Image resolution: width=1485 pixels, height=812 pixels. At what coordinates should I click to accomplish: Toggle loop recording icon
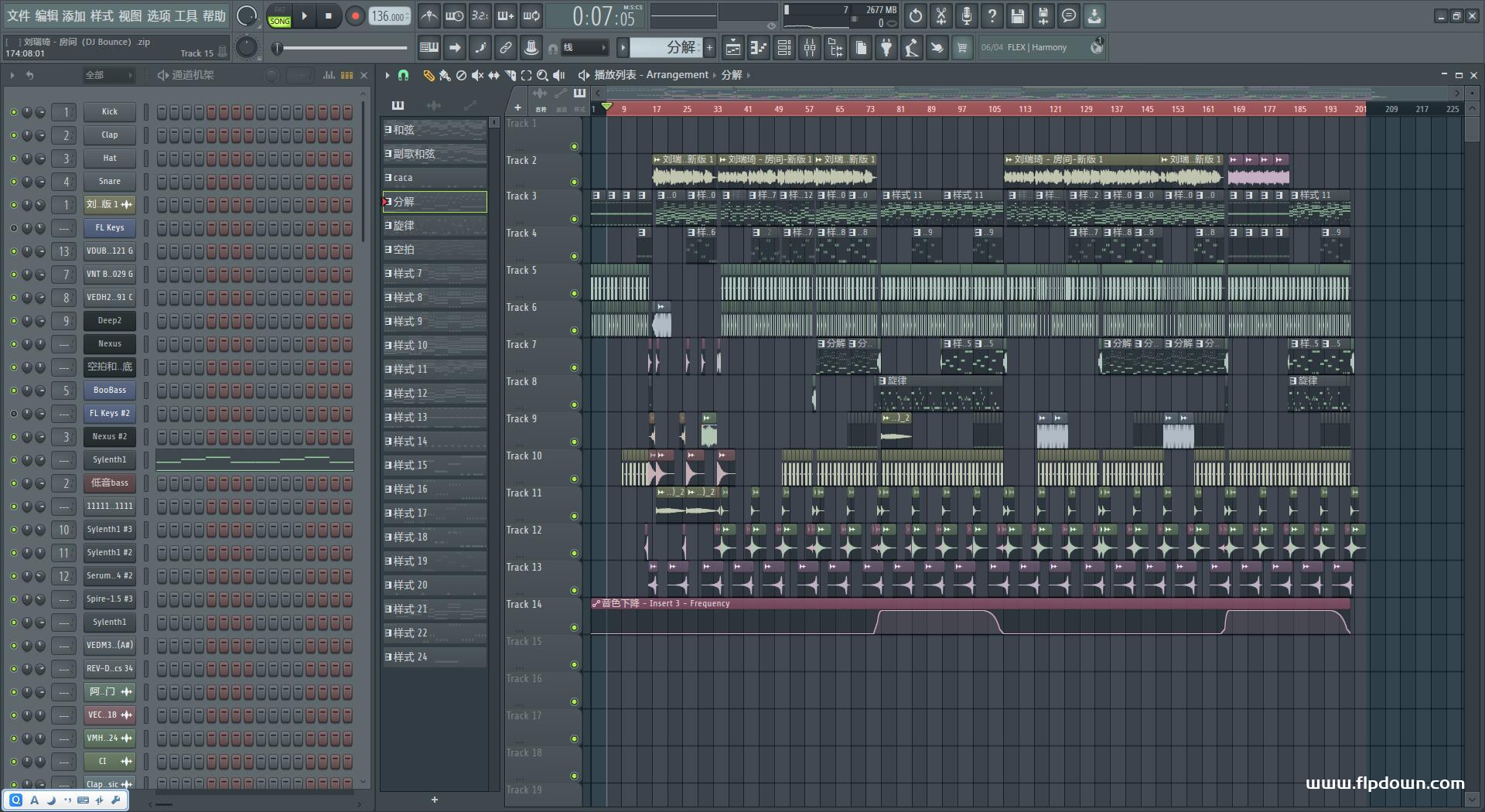531,15
